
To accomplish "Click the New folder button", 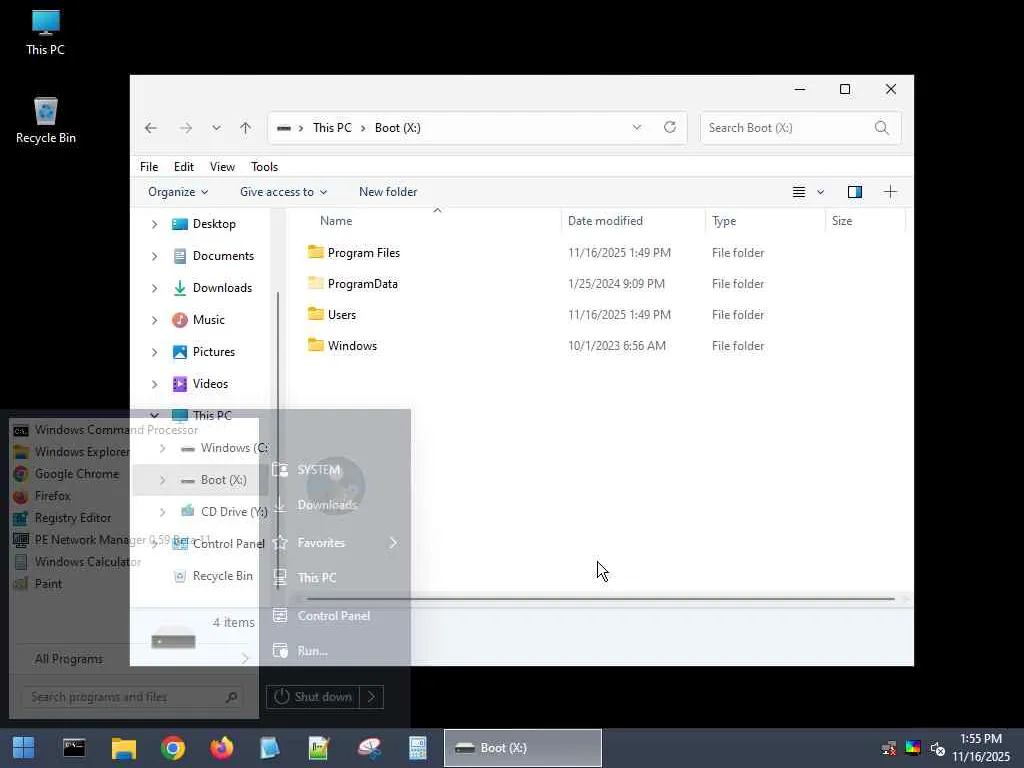I will click(x=388, y=192).
